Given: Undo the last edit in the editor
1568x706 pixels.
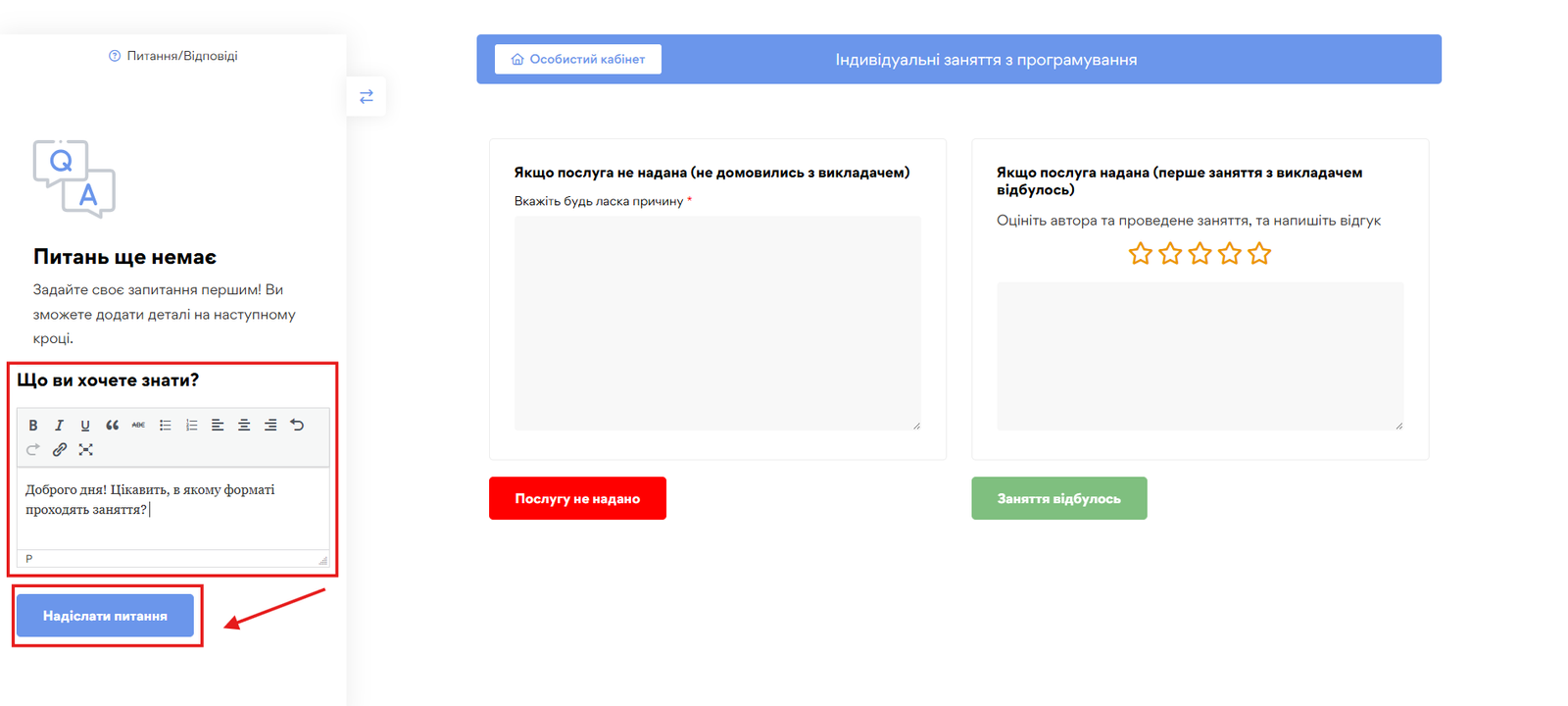Looking at the screenshot, I should click(x=297, y=426).
